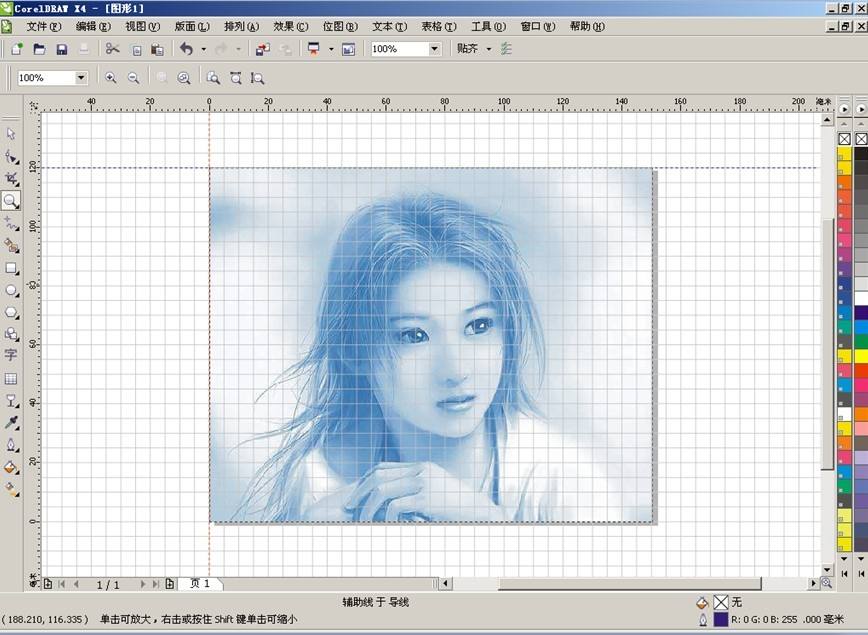Select the Pick tool in the toolbox

pyautogui.click(x=11, y=133)
